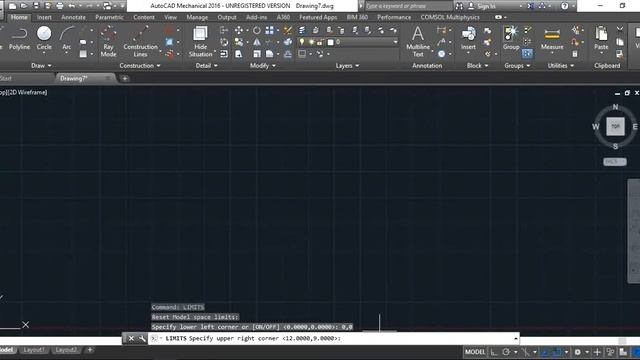Select the Mirror tool in Modify panel
Image resolution: width=640 pixels, height=360 pixels.
pos(256,42)
